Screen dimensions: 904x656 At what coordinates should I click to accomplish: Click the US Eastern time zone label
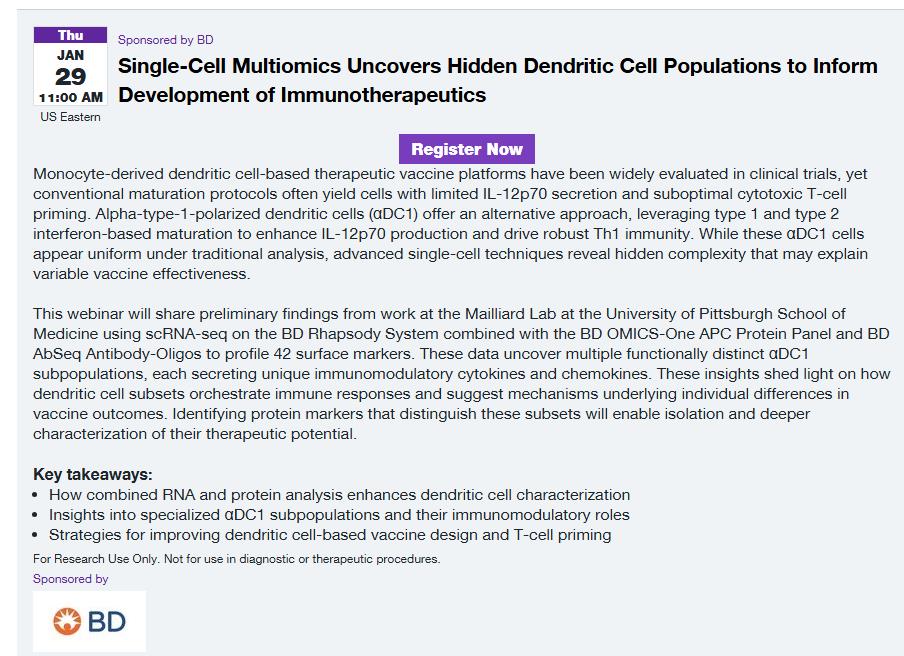[x=70, y=117]
